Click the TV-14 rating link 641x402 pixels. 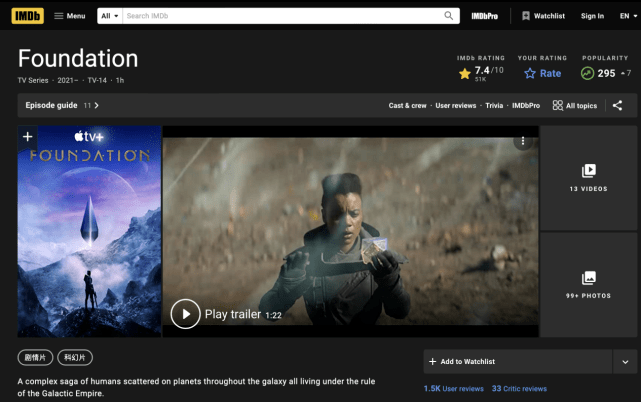click(97, 80)
